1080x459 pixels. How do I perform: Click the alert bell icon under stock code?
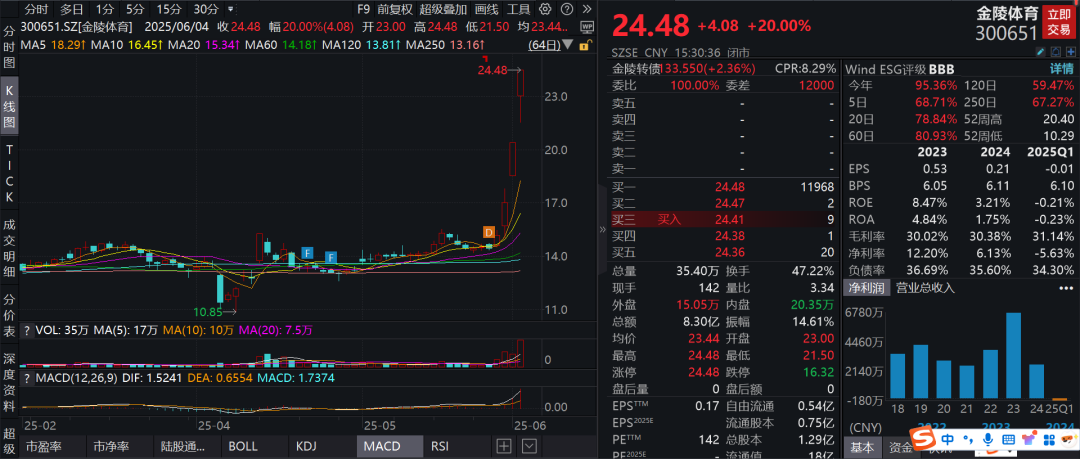pyautogui.click(x=1055, y=52)
